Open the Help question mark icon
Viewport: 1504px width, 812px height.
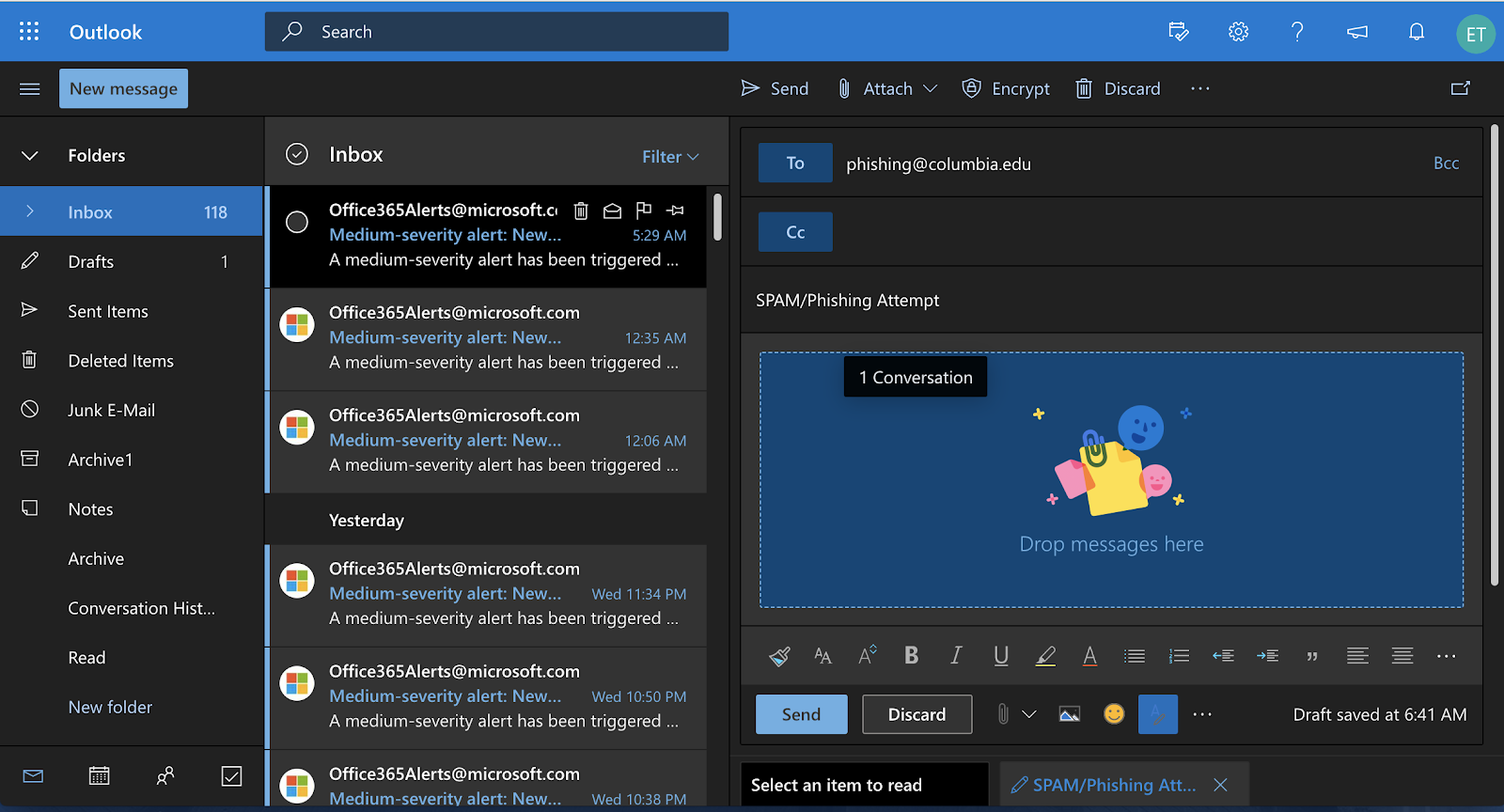coord(1297,32)
